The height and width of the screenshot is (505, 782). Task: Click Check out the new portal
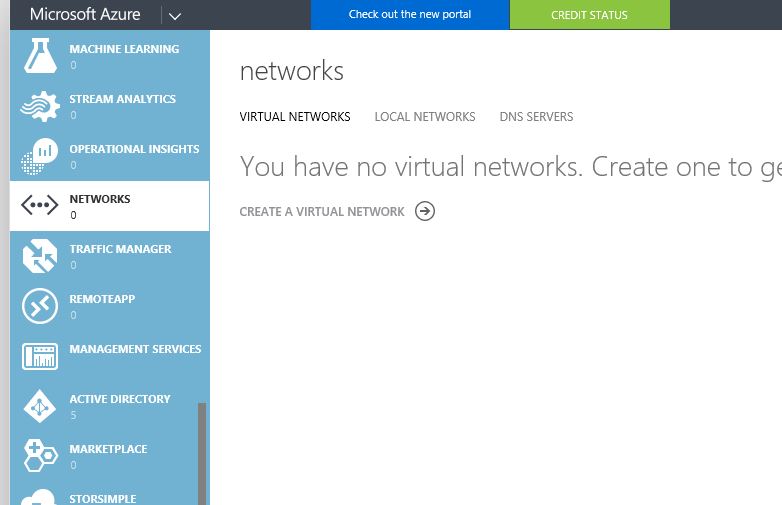tap(410, 14)
